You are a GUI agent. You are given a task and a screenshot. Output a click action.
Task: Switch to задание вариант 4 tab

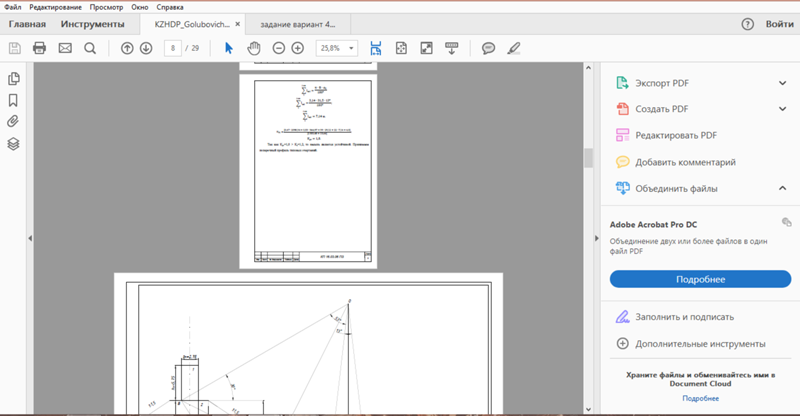point(298,25)
